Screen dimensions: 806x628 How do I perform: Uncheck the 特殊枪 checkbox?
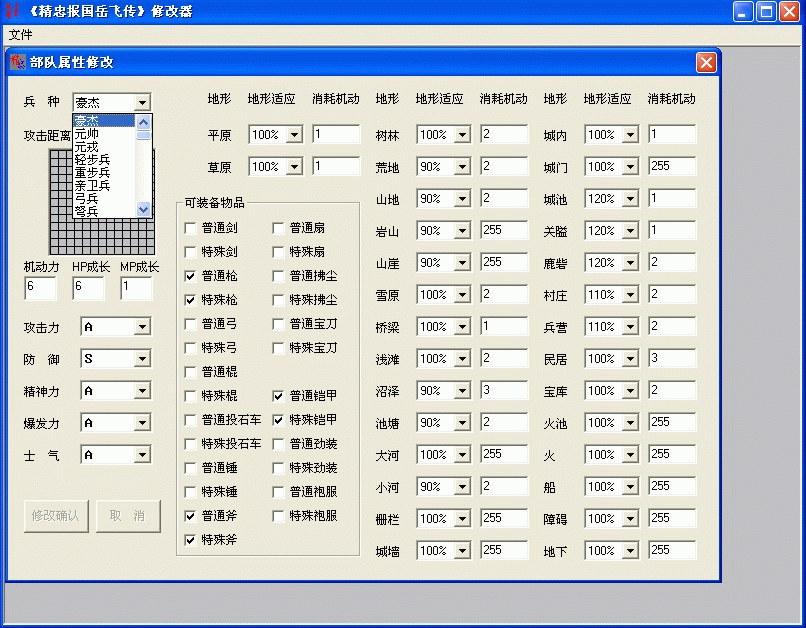click(x=190, y=300)
